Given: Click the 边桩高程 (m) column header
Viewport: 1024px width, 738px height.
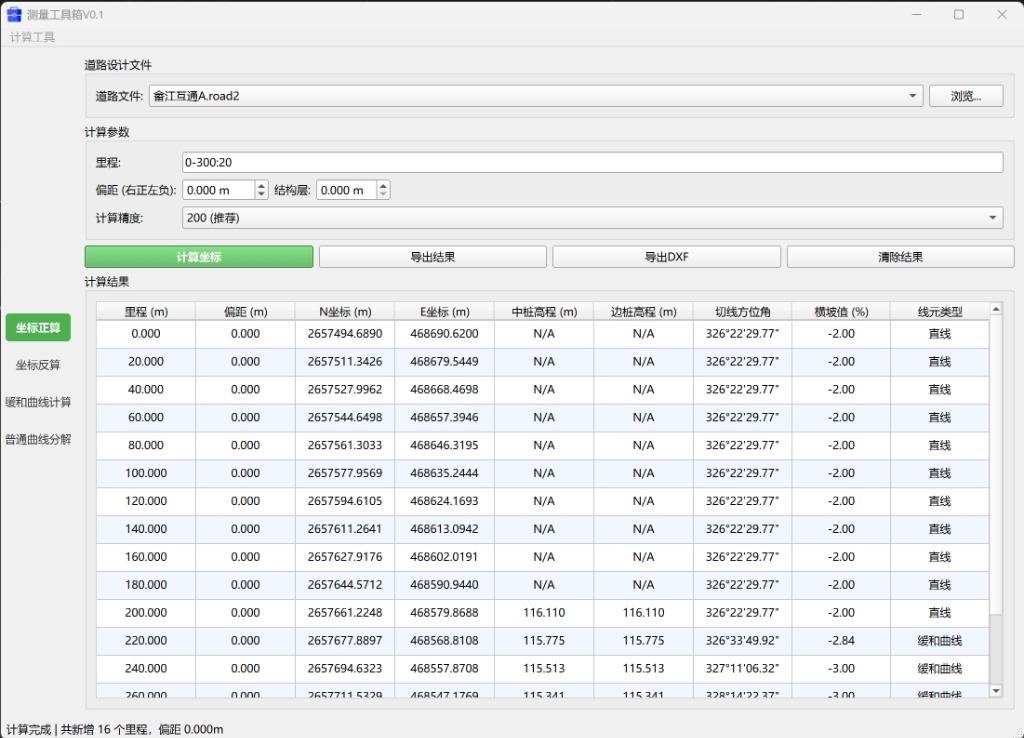Looking at the screenshot, I should pos(643,312).
